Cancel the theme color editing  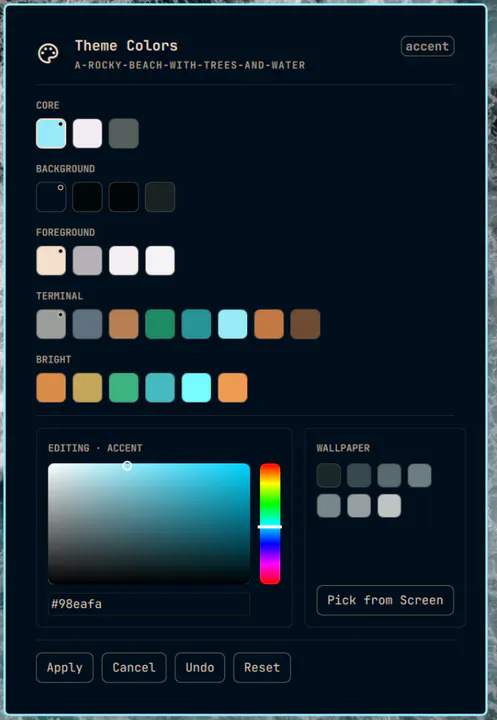pyautogui.click(x=134, y=668)
